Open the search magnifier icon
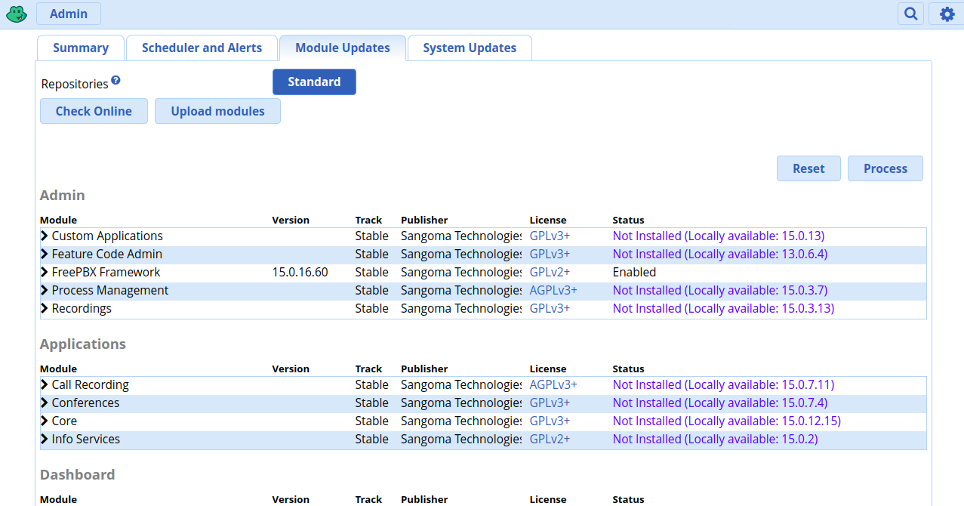The height and width of the screenshot is (506, 964). (x=911, y=14)
